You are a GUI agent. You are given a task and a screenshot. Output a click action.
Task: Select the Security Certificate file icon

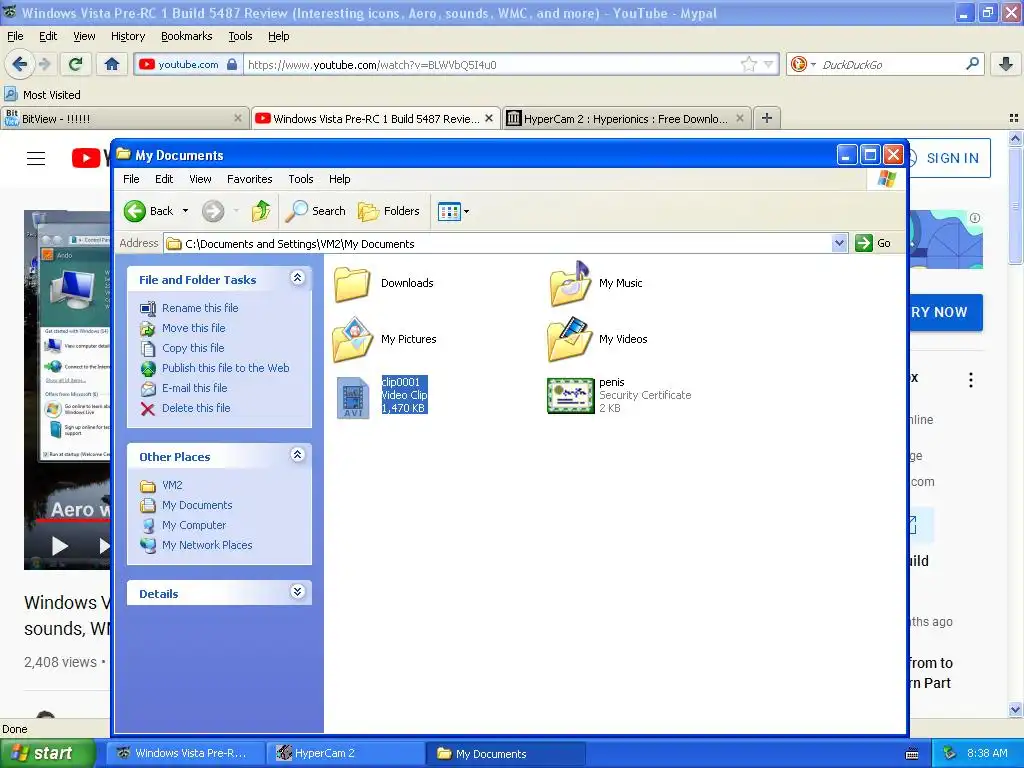click(570, 396)
